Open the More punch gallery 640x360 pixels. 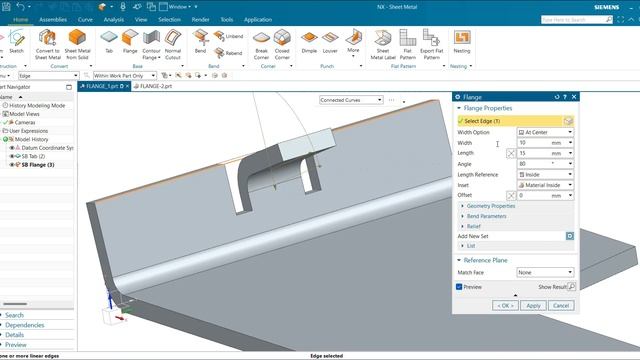click(x=353, y=42)
